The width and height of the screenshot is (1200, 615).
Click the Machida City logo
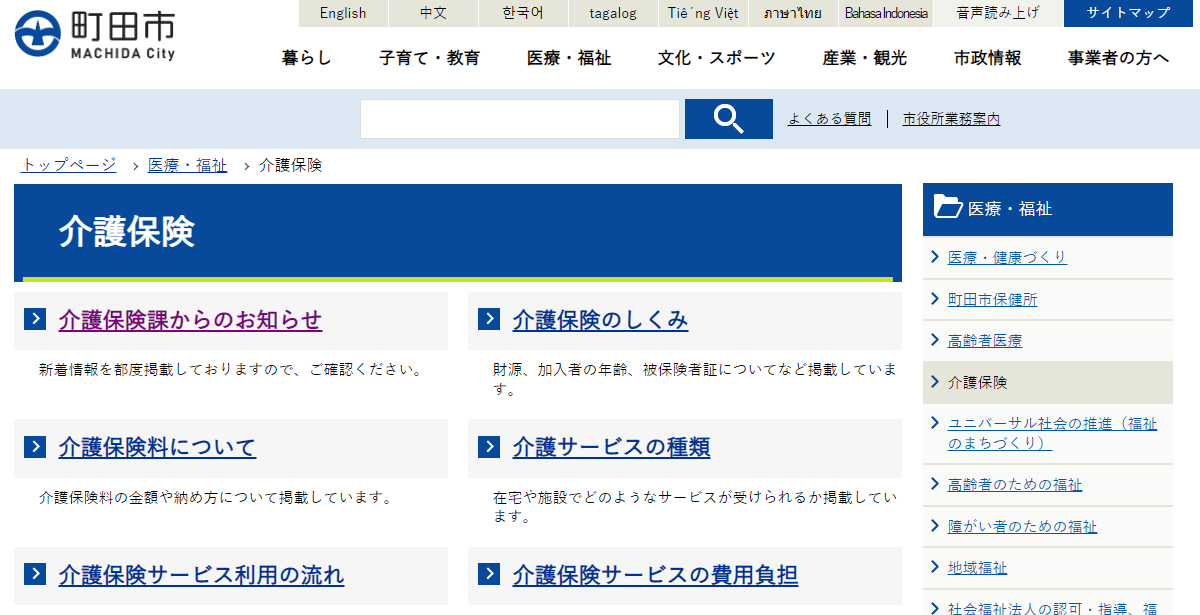coord(95,35)
